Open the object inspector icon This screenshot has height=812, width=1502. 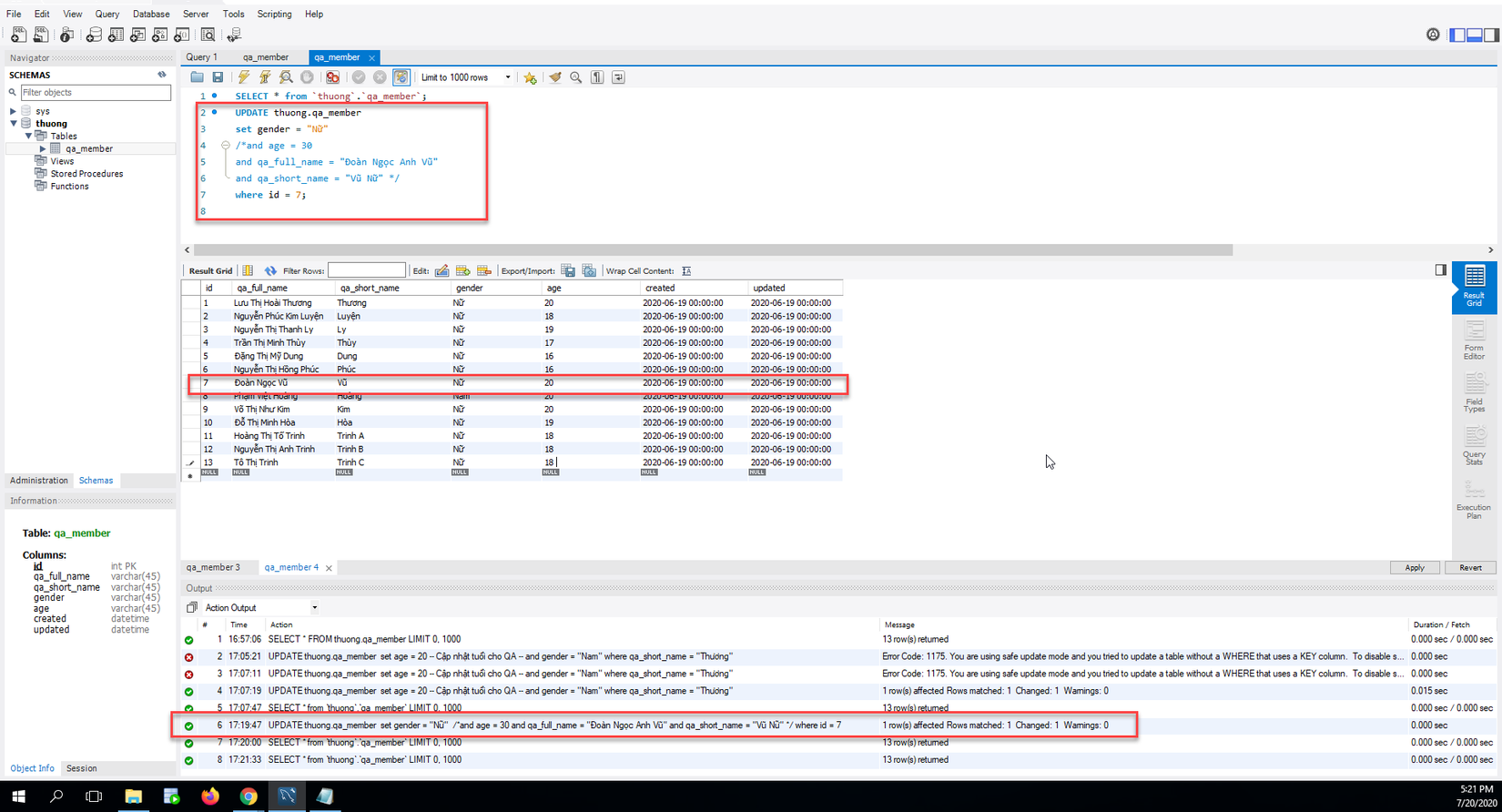tap(66, 35)
